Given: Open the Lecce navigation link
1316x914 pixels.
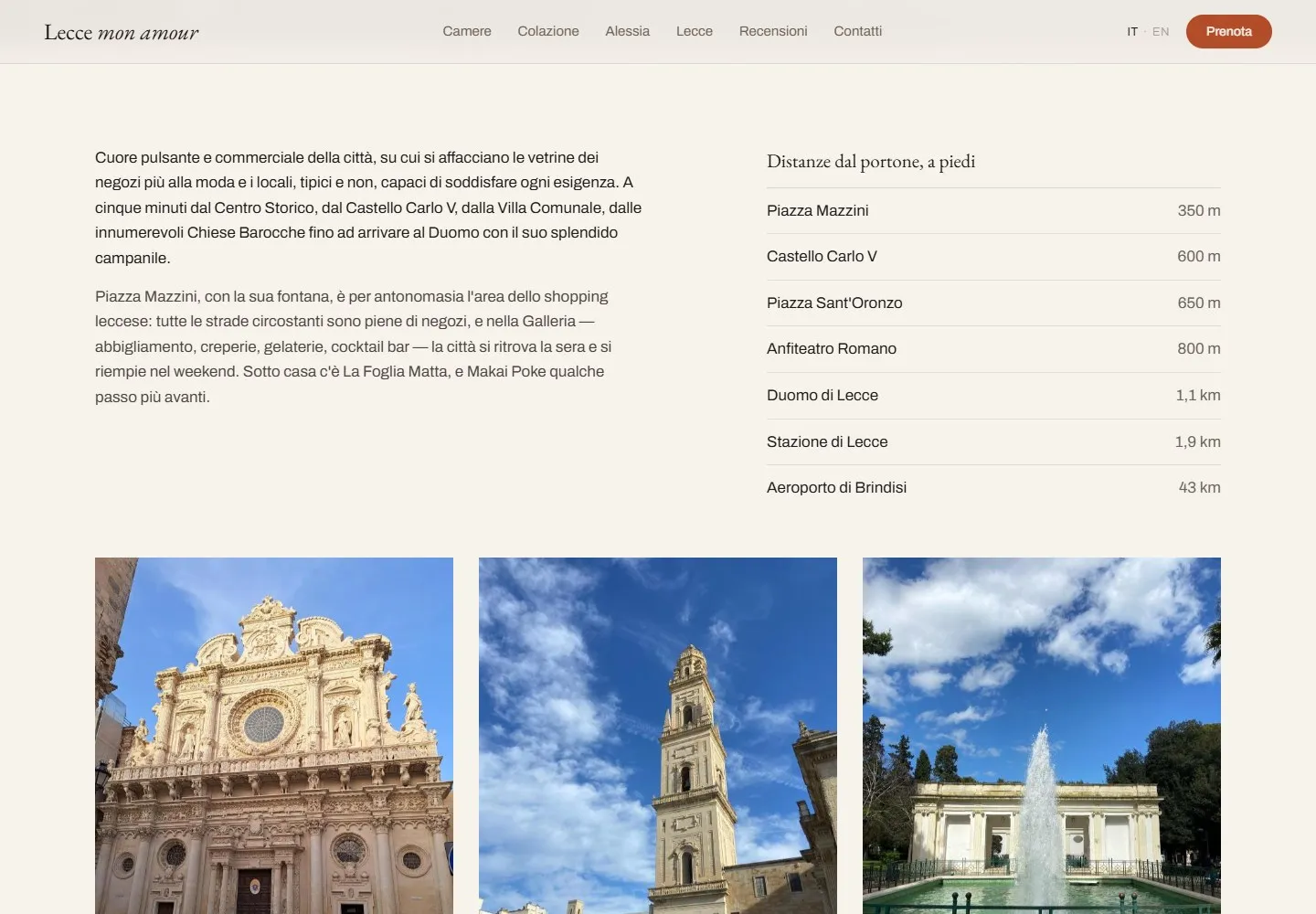Looking at the screenshot, I should tap(695, 31).
